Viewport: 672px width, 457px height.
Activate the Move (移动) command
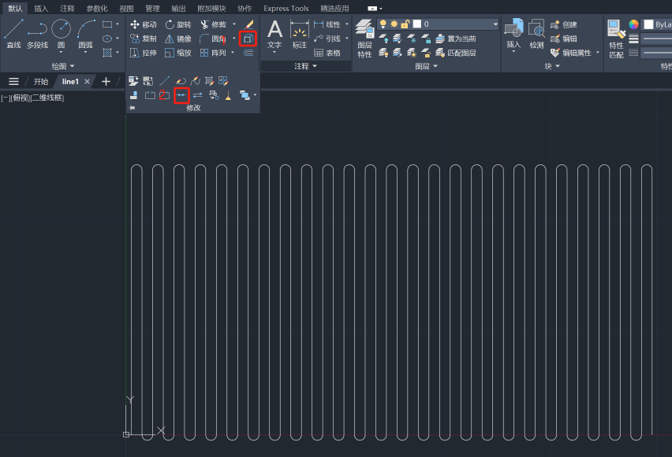click(x=143, y=24)
